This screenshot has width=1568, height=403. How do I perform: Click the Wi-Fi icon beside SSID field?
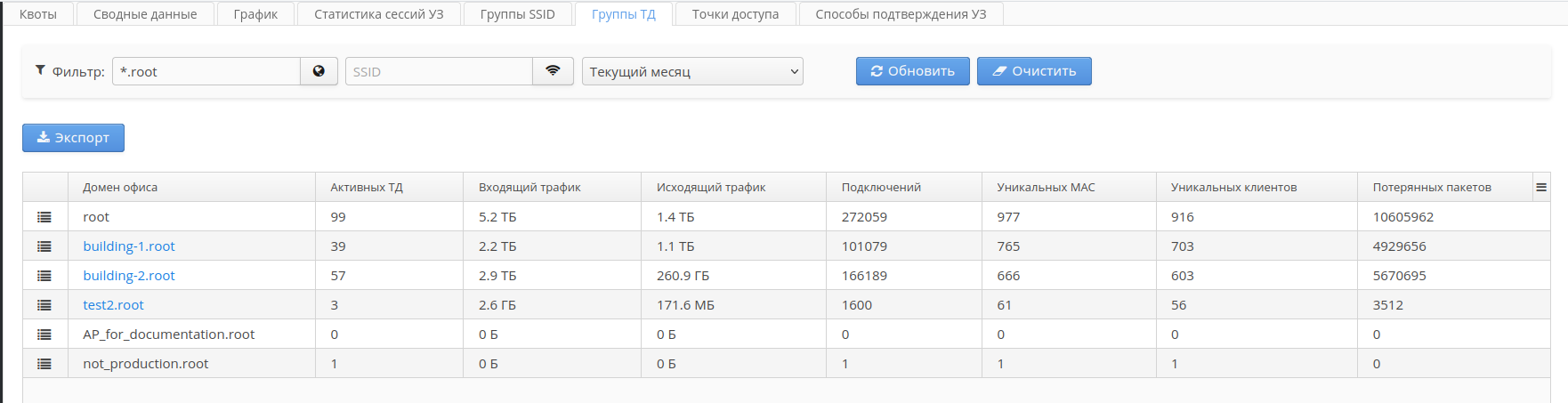(x=553, y=71)
